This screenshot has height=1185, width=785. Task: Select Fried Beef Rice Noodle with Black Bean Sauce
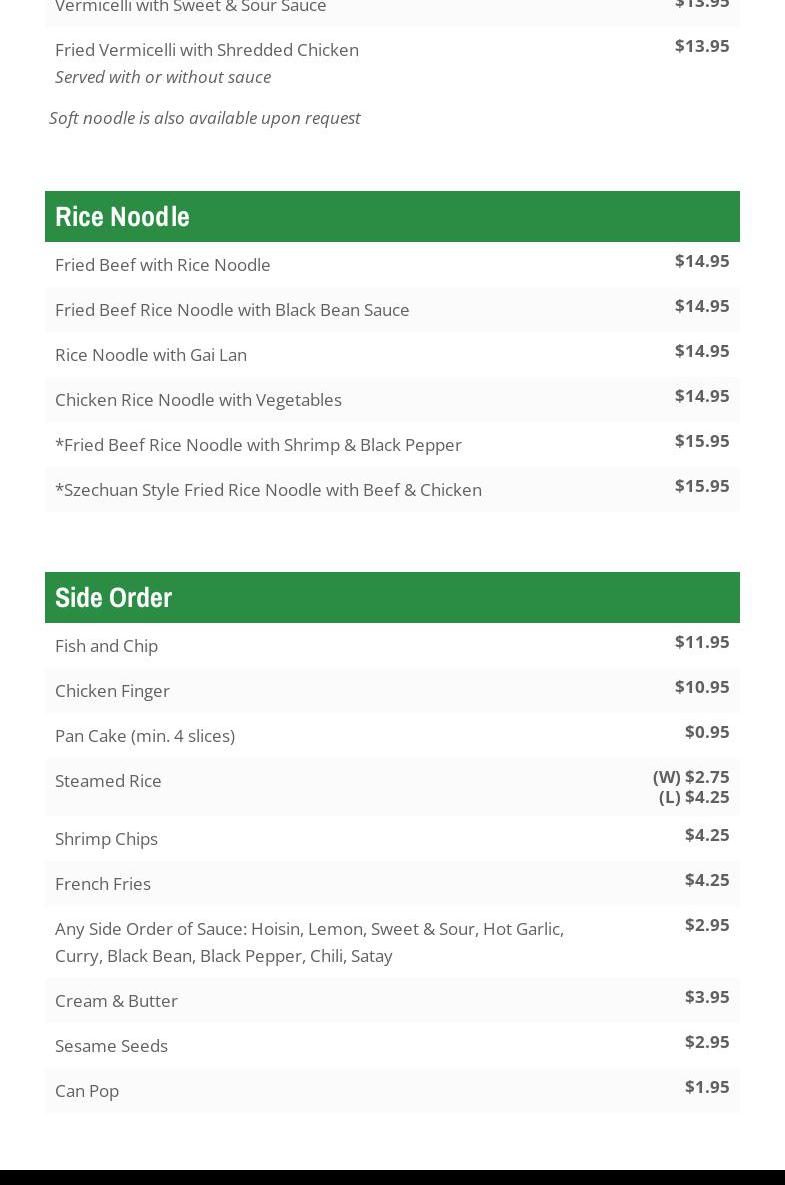click(392, 310)
